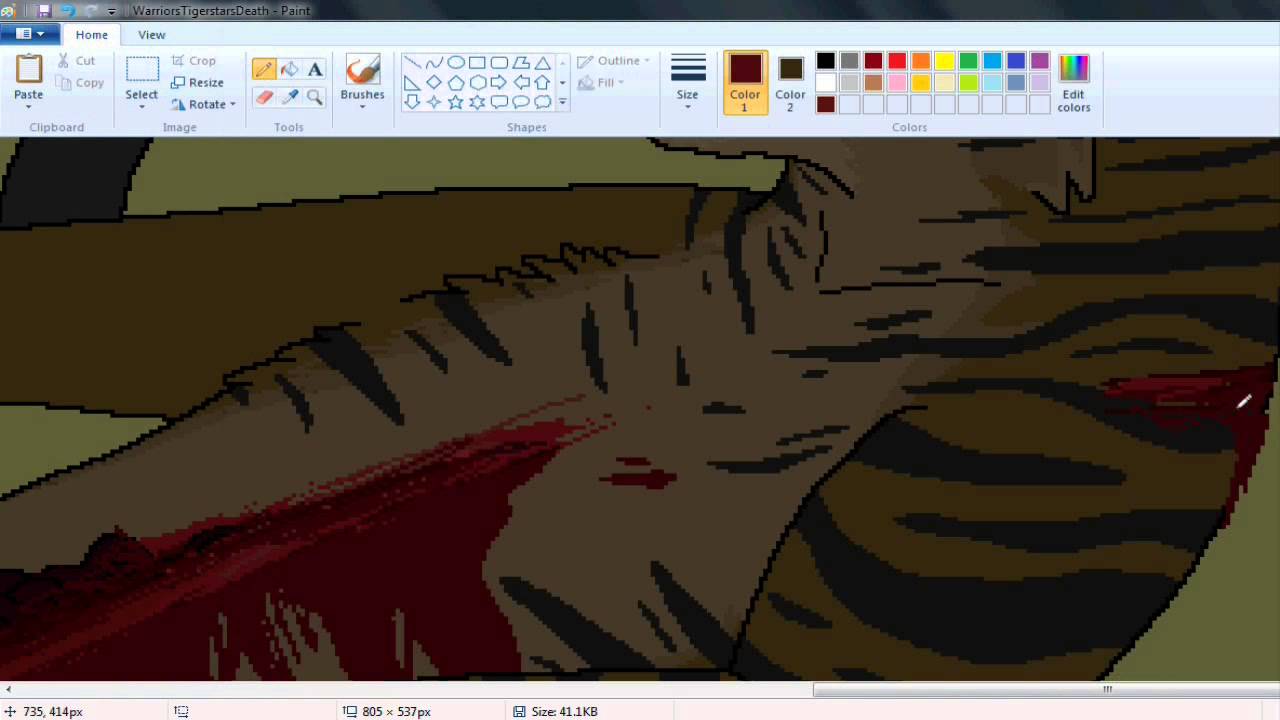
Task: Select the Pencil tool
Action: pyautogui.click(x=264, y=69)
